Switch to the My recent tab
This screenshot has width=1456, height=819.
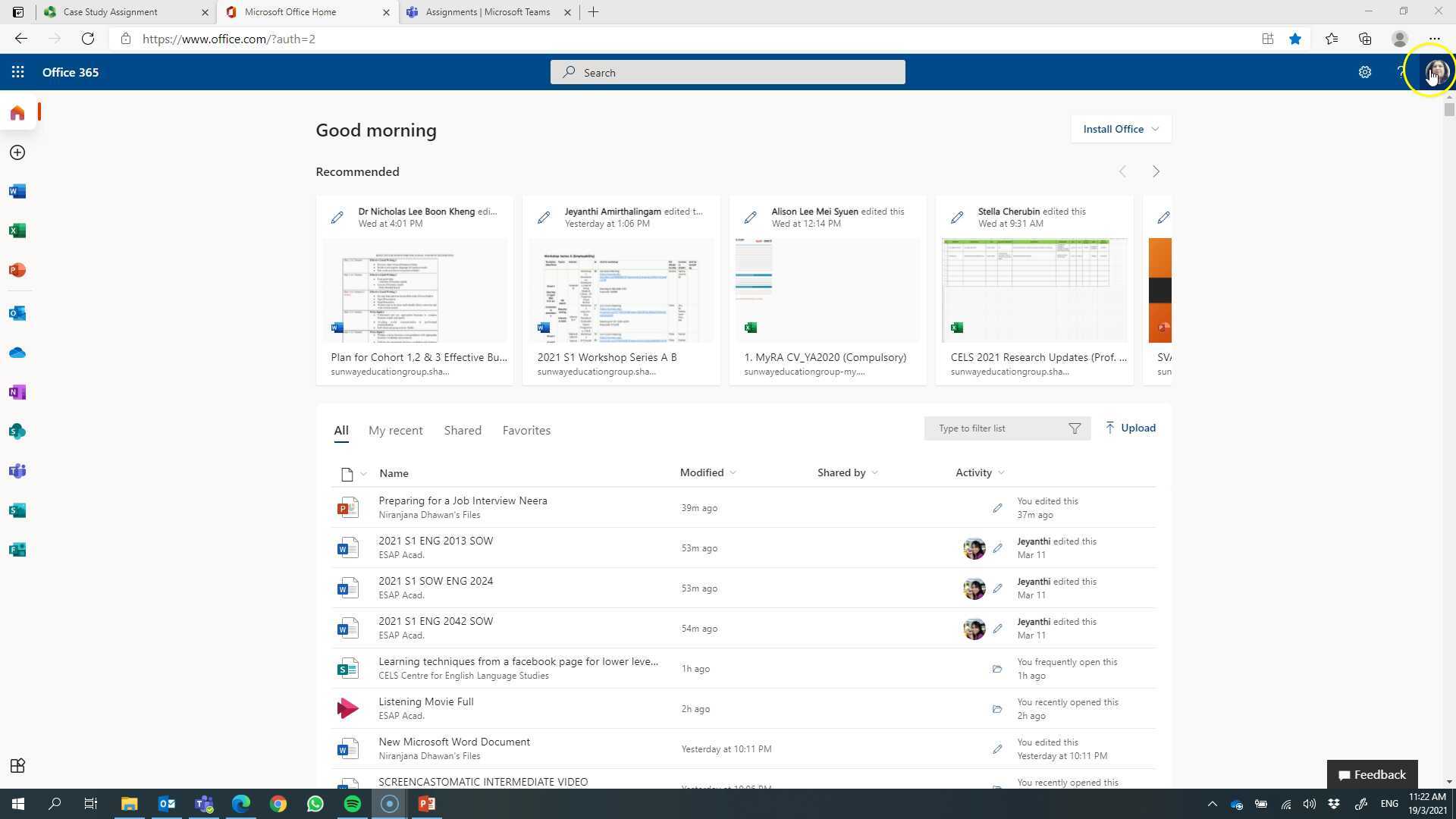click(x=395, y=430)
